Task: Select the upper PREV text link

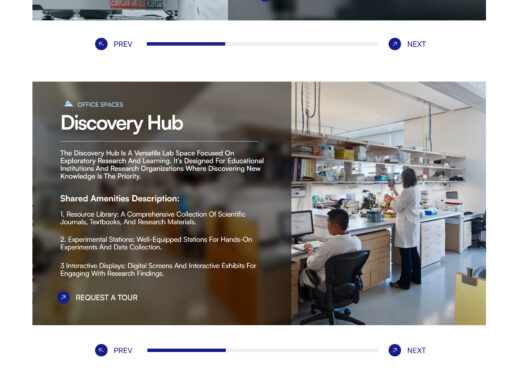Action: [123, 44]
